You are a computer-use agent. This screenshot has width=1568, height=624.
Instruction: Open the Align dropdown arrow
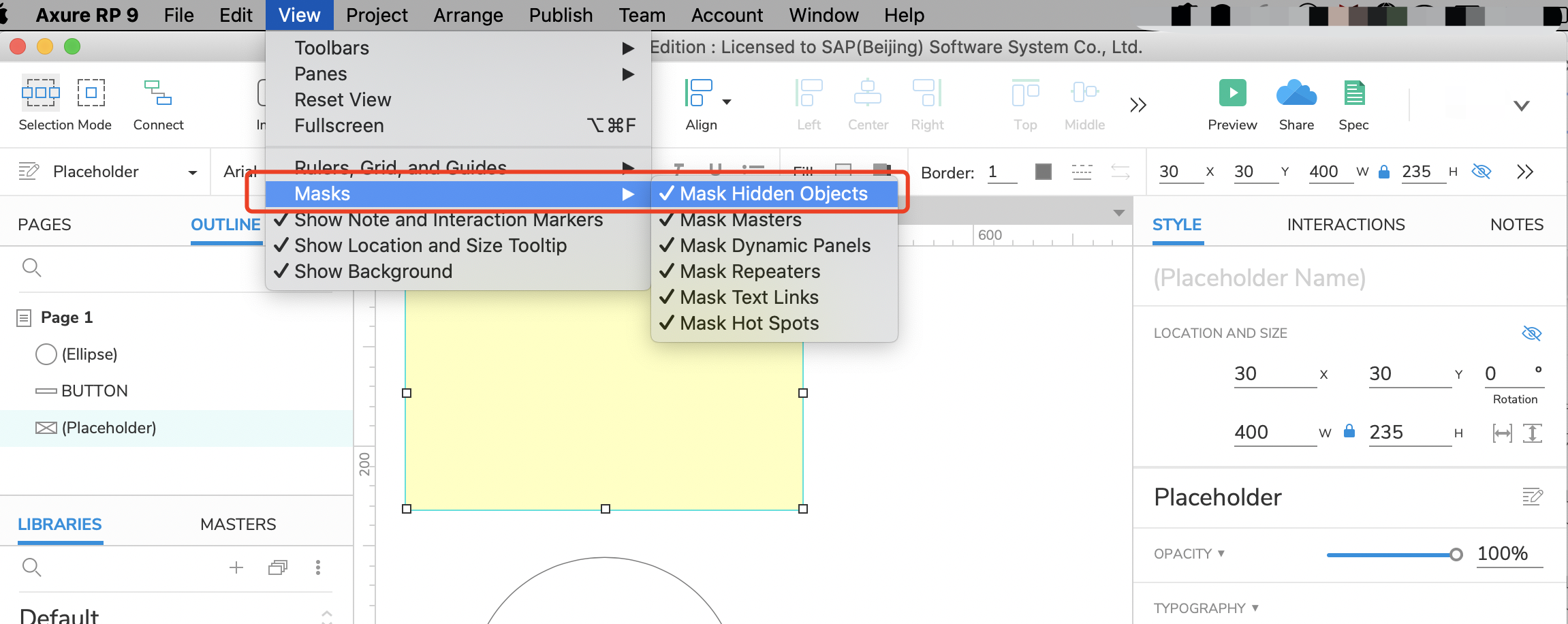pos(727,102)
